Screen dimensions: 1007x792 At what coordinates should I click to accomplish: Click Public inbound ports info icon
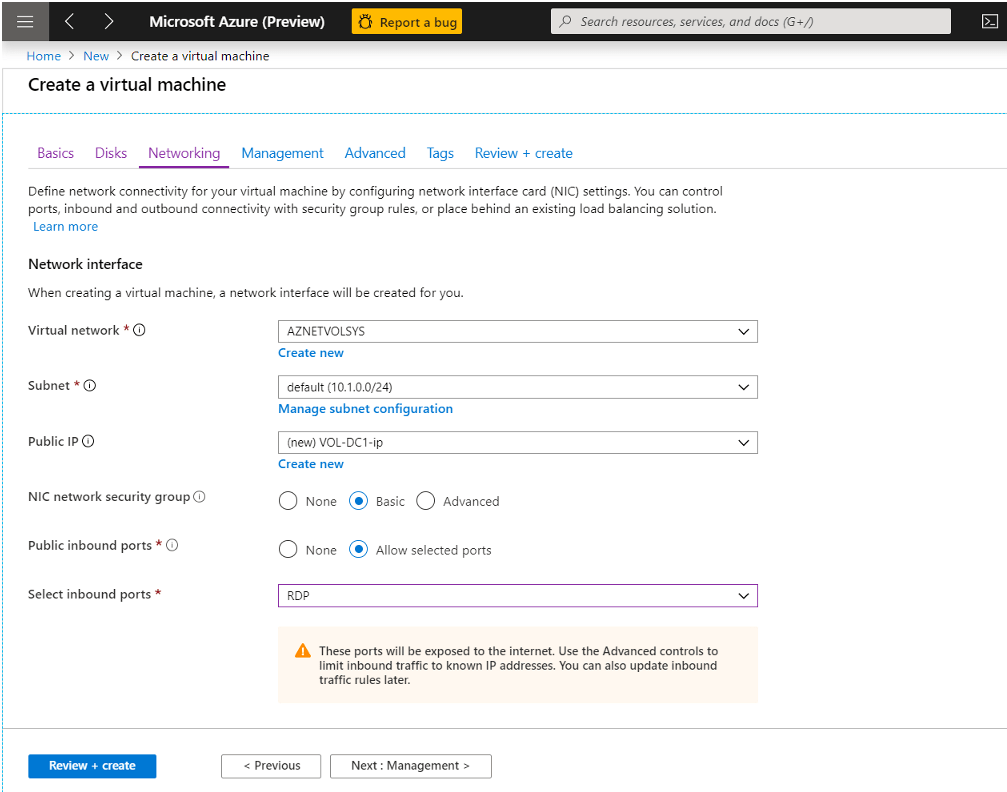coord(172,545)
